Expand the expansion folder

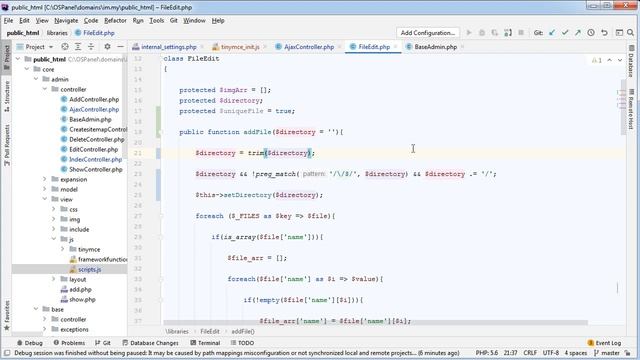45,179
